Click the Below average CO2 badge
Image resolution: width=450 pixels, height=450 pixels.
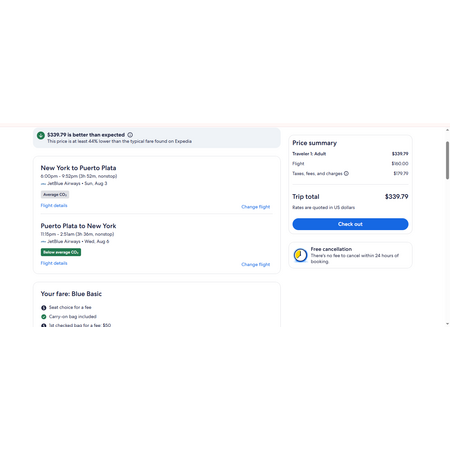[61, 252]
